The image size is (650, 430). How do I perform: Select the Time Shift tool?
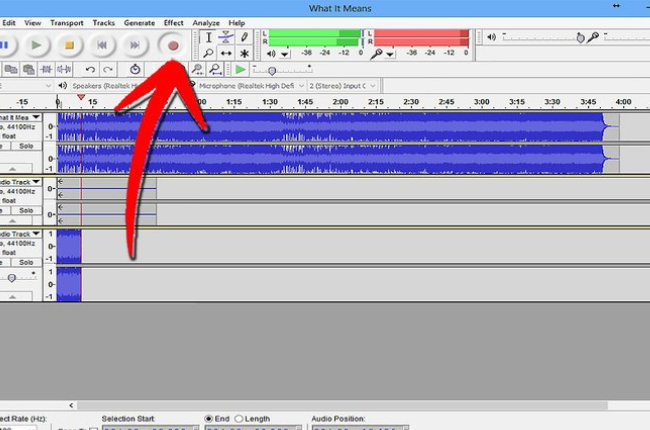(x=226, y=54)
